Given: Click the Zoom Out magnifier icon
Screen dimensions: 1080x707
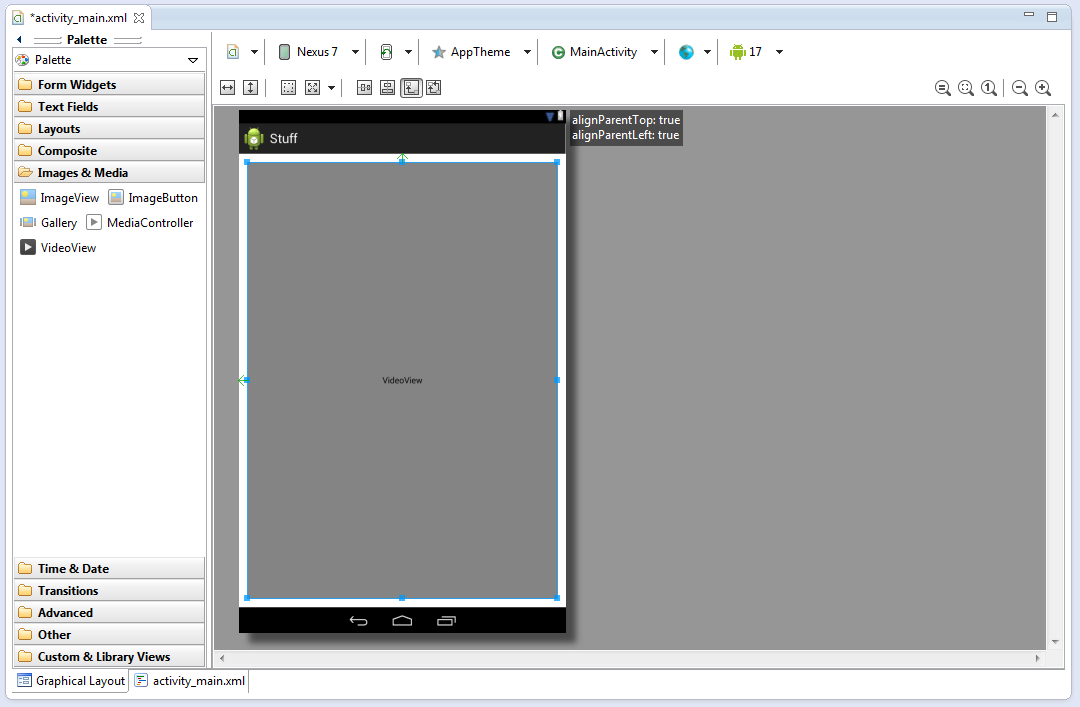Looking at the screenshot, I should coord(1020,88).
